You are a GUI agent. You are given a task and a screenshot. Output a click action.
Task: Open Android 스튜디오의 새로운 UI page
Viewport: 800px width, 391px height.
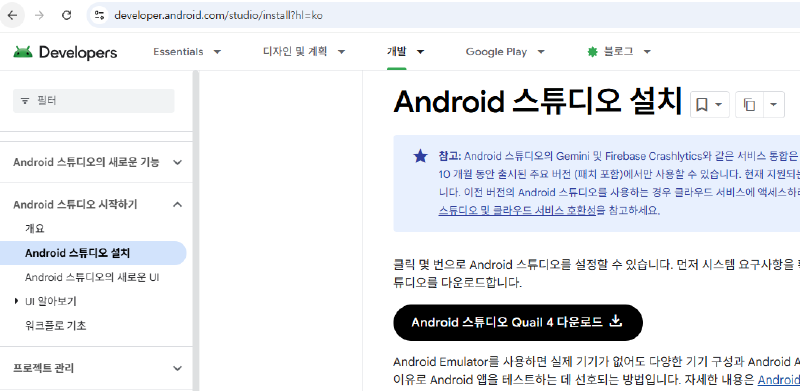coord(92,278)
